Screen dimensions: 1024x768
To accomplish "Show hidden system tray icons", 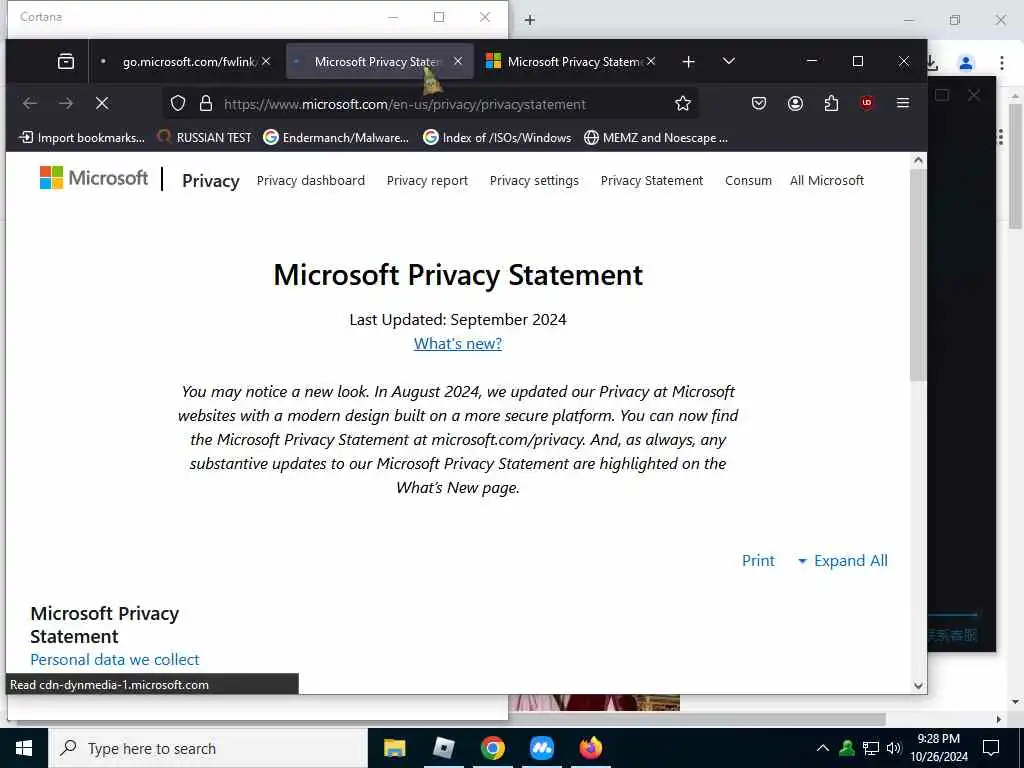I will [x=823, y=748].
